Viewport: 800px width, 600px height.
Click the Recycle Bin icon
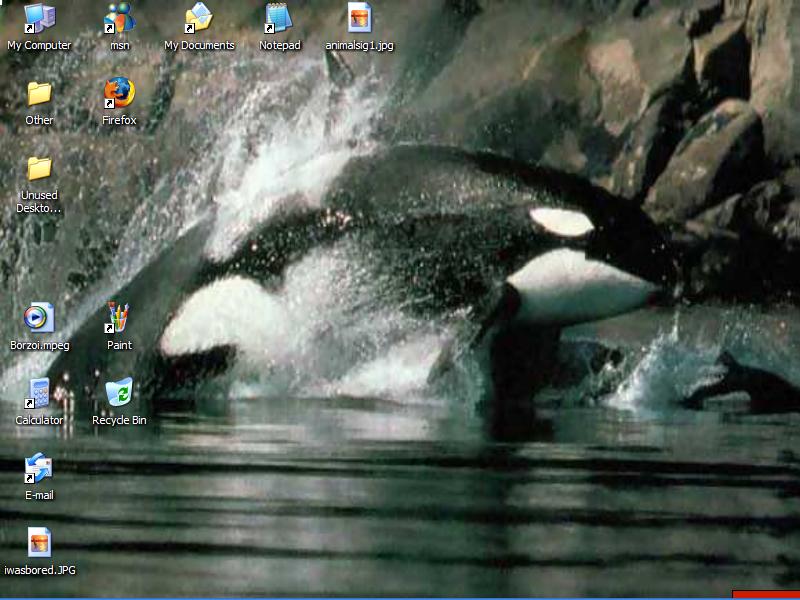click(119, 393)
